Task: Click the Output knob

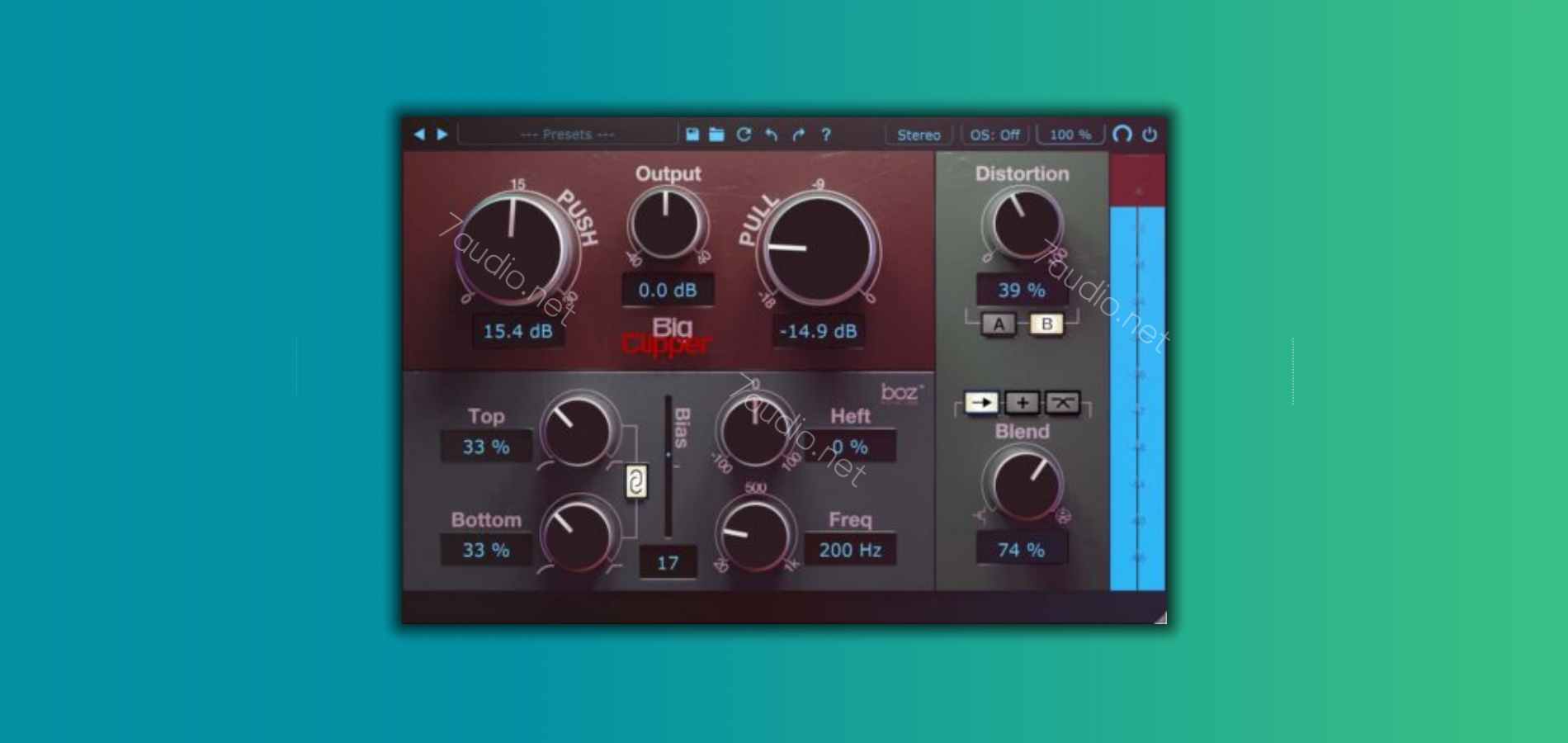Action: pyautogui.click(x=667, y=224)
